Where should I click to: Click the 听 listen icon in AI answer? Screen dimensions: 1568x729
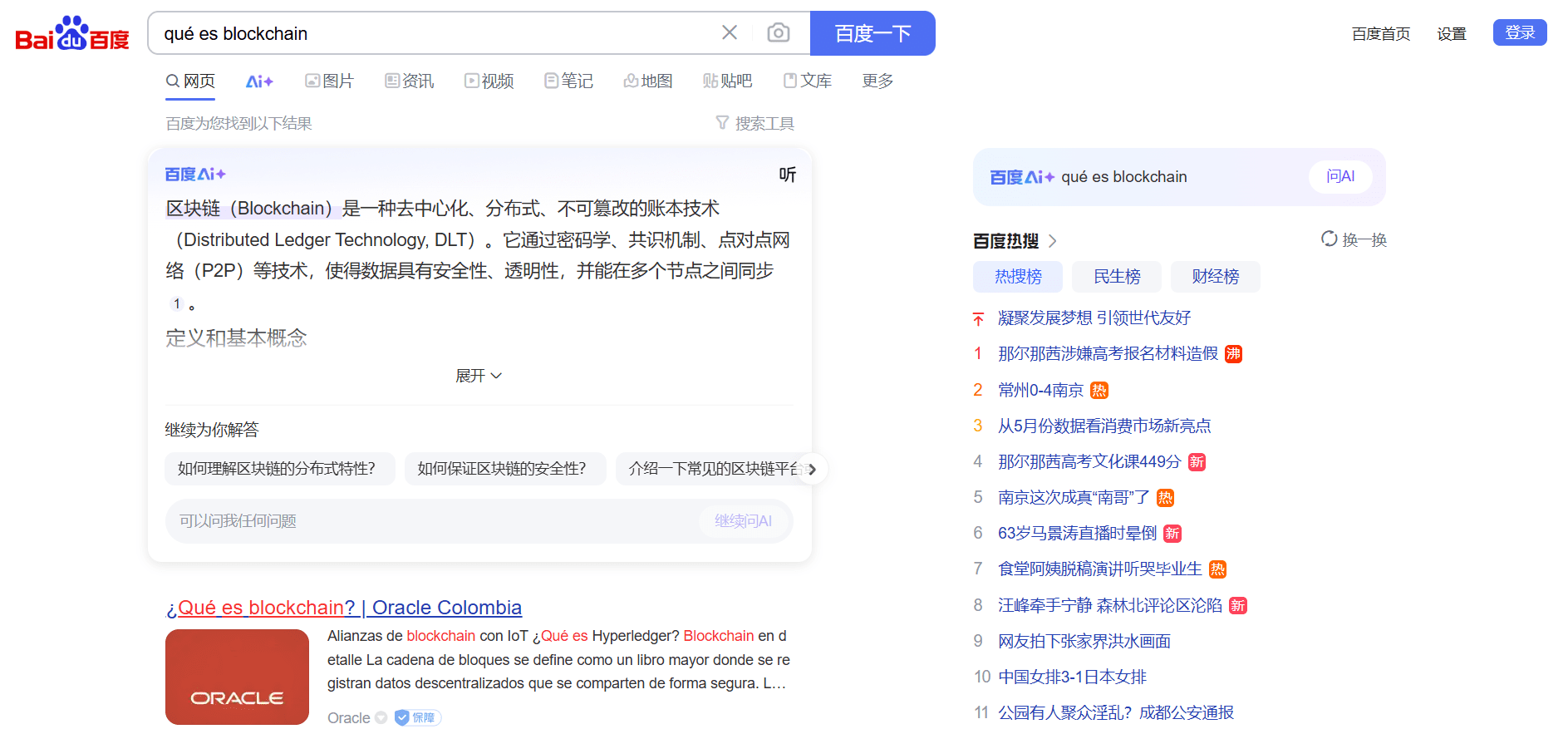click(787, 175)
